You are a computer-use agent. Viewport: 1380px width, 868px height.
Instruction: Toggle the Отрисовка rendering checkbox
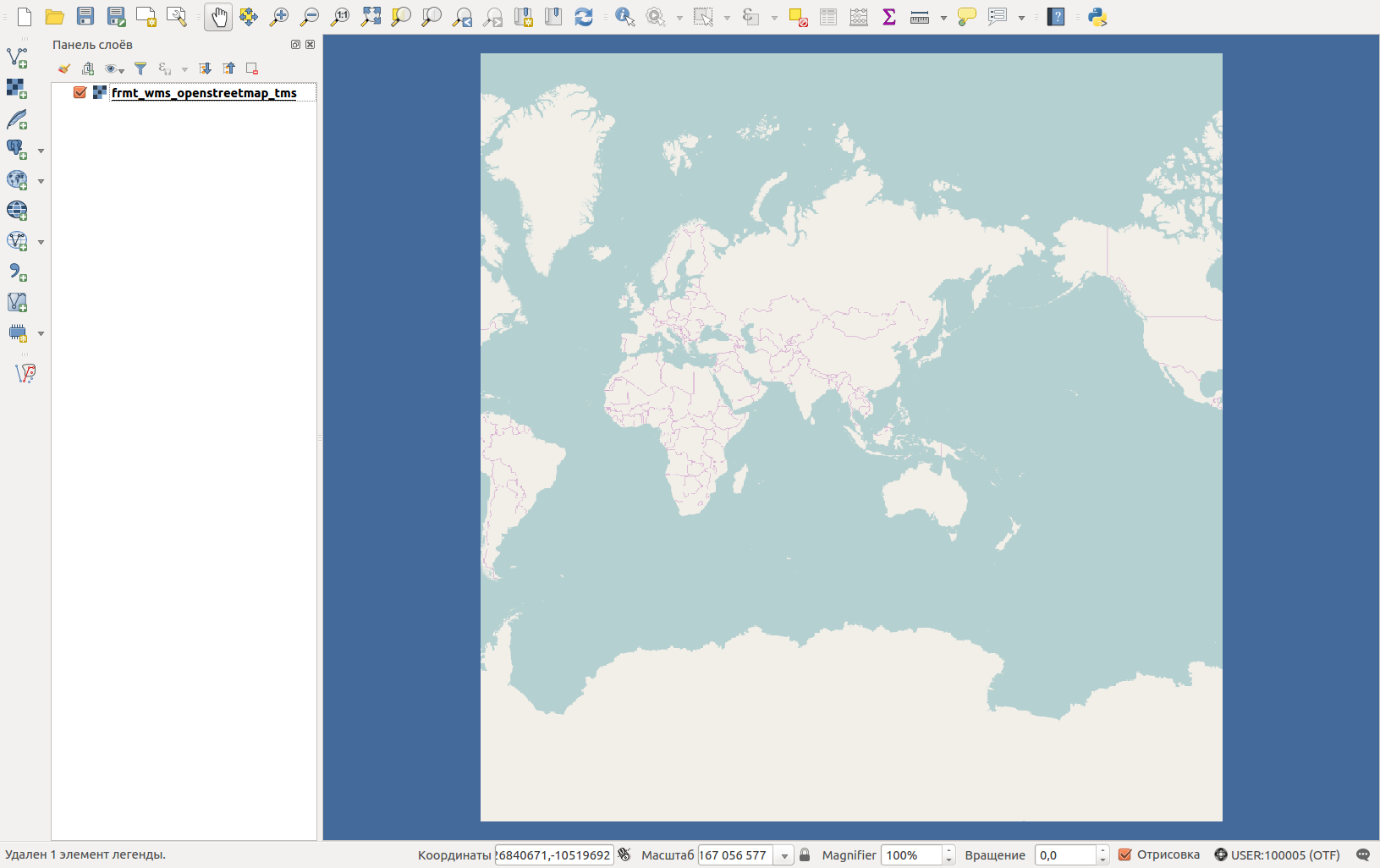tap(1125, 854)
